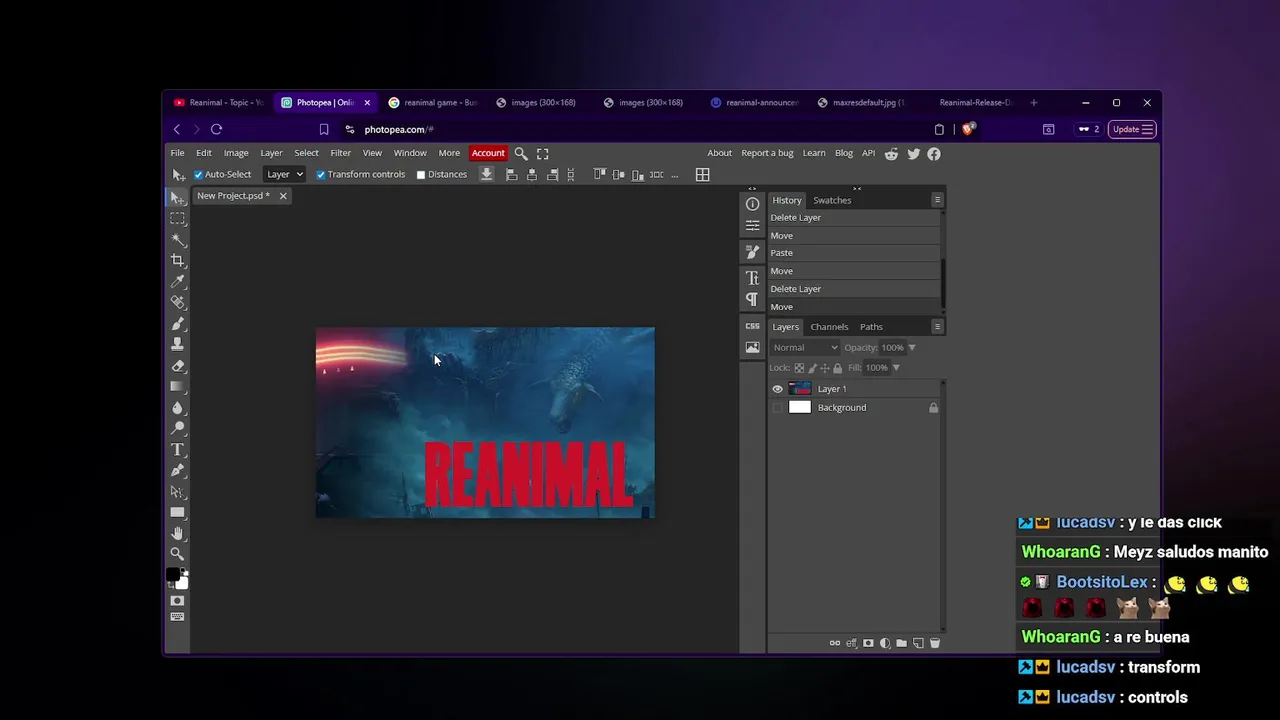Click the browser Update button

click(1133, 129)
